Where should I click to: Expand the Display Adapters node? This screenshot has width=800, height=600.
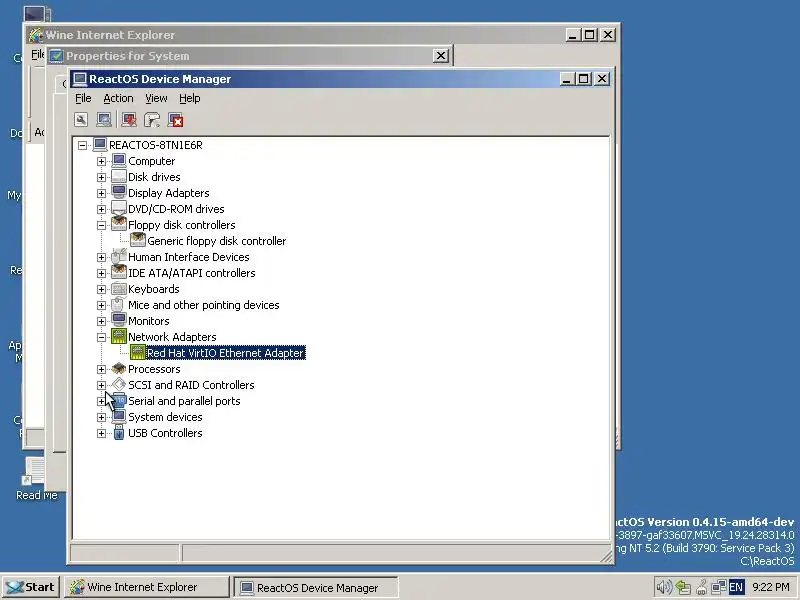click(101, 193)
